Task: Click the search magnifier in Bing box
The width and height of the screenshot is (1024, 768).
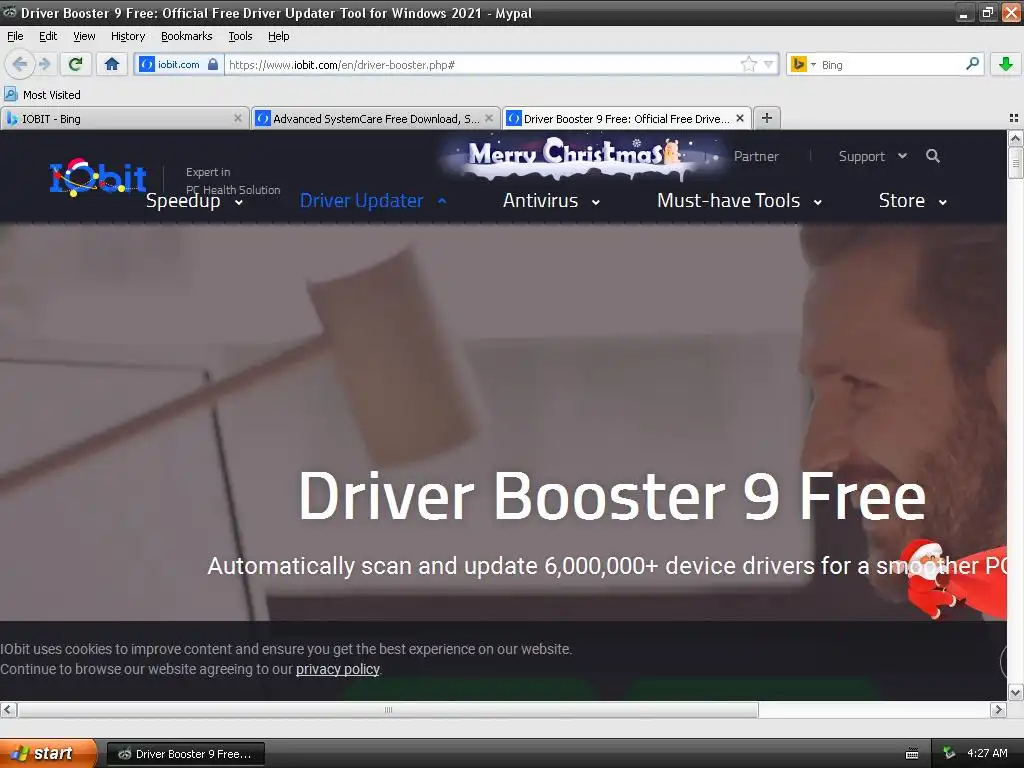Action: (x=972, y=63)
